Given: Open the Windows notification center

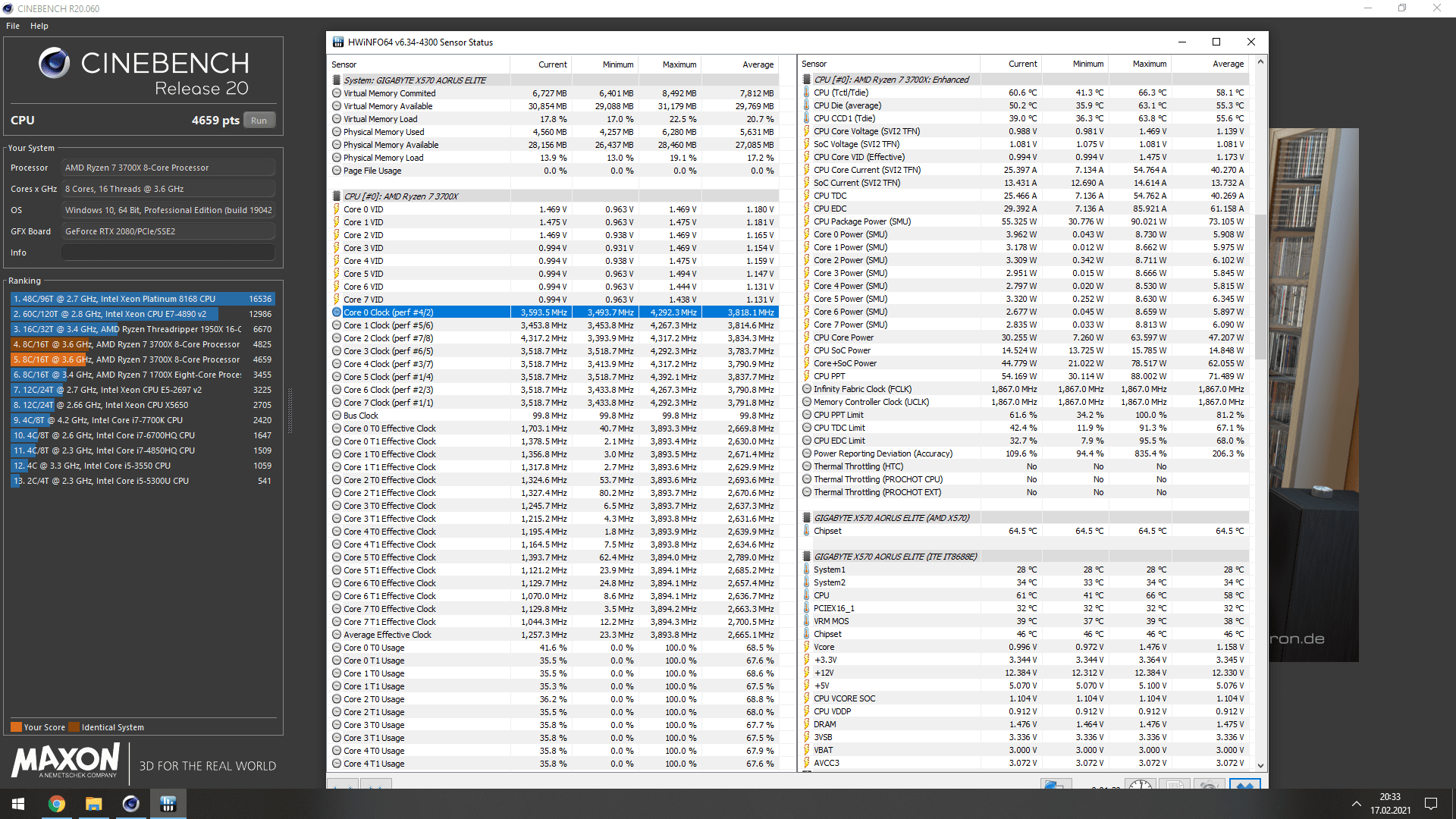Looking at the screenshot, I should point(1431,804).
